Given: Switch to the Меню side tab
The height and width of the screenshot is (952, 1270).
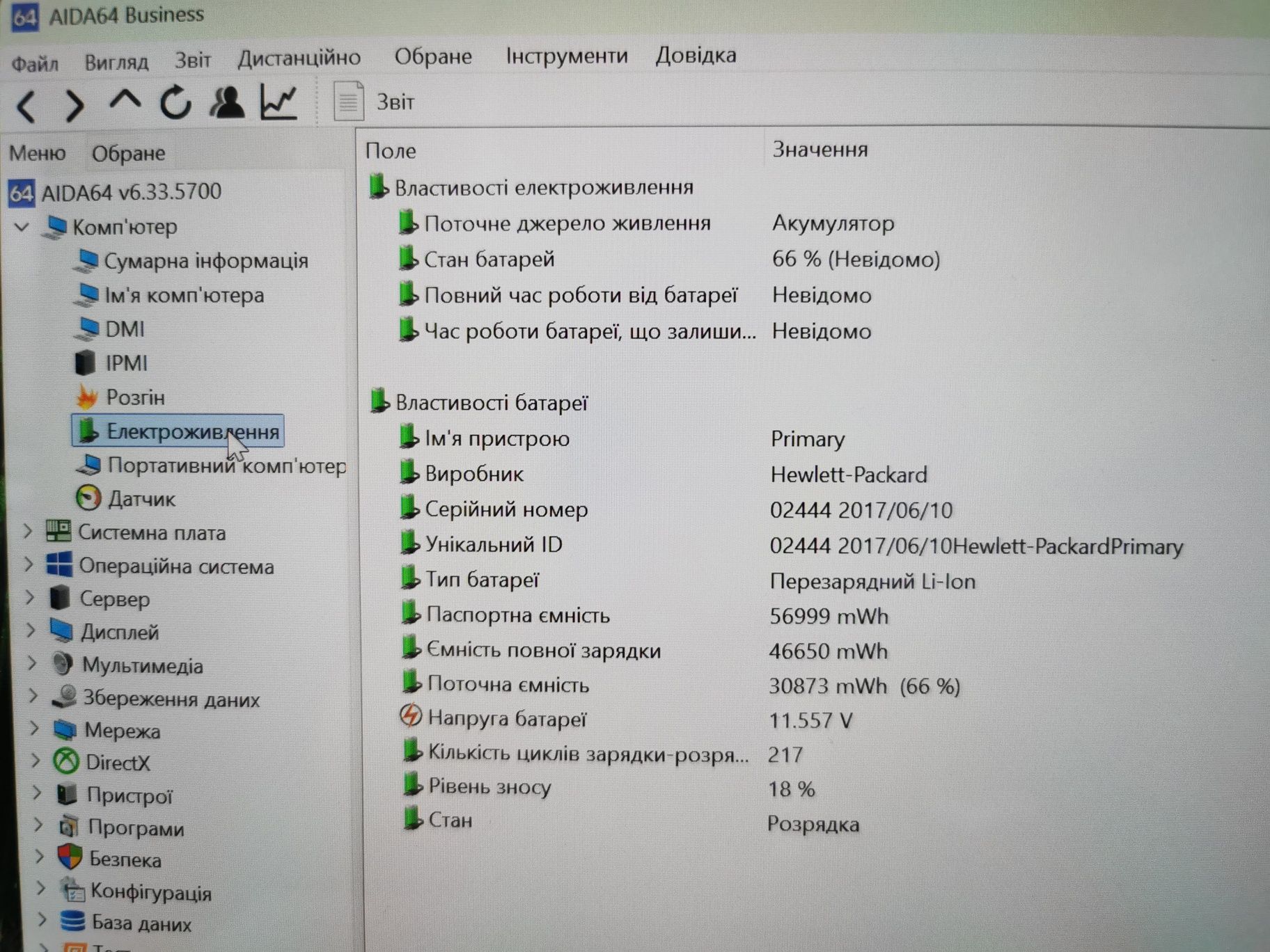Looking at the screenshot, I should click(x=38, y=153).
